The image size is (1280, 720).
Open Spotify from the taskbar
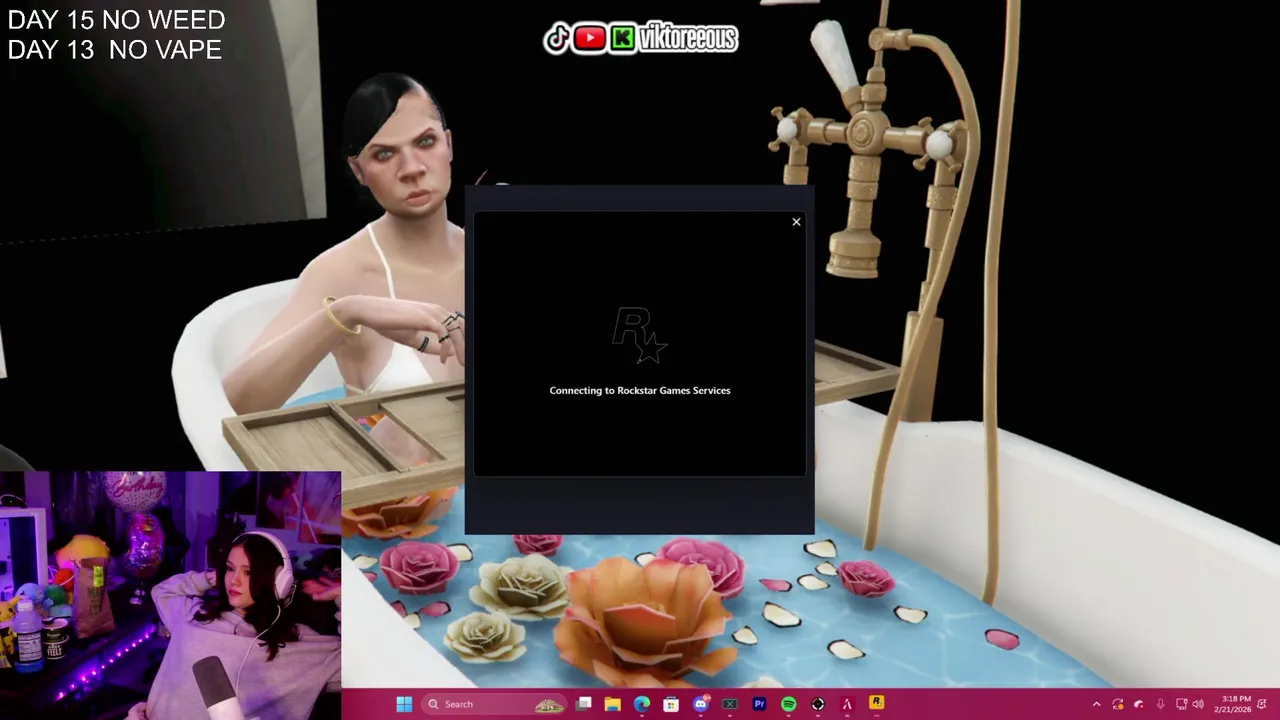tap(788, 704)
